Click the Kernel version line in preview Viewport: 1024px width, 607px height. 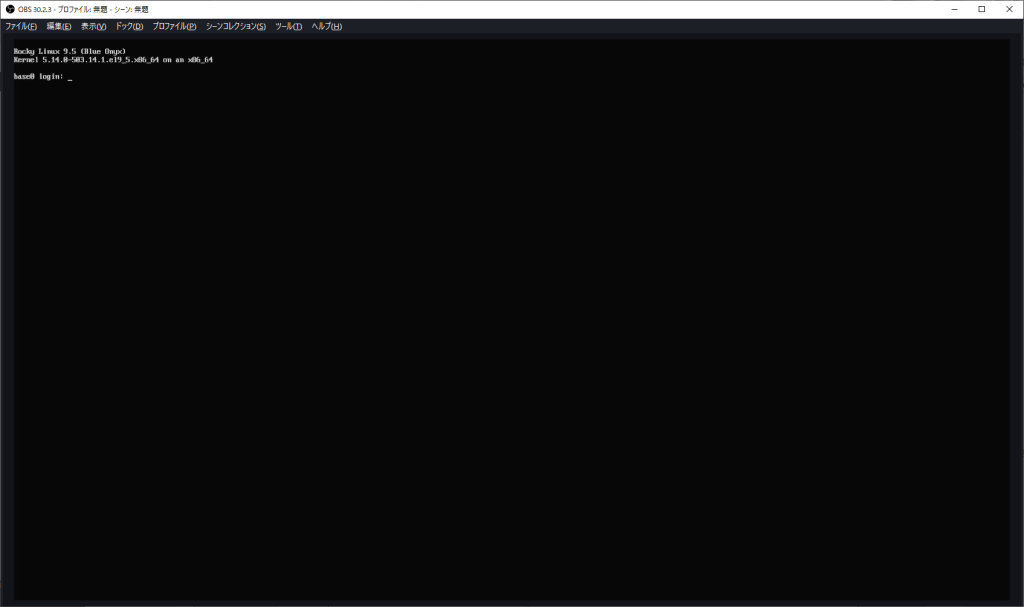[113, 60]
